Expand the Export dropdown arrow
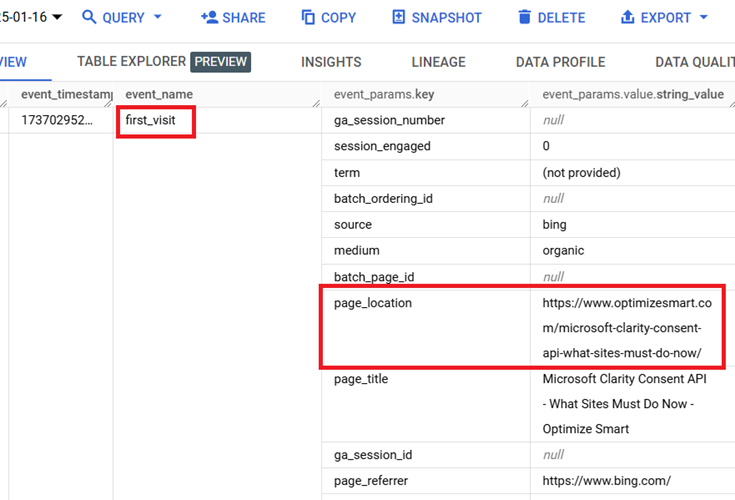This screenshot has height=500, width=735. [x=704, y=18]
